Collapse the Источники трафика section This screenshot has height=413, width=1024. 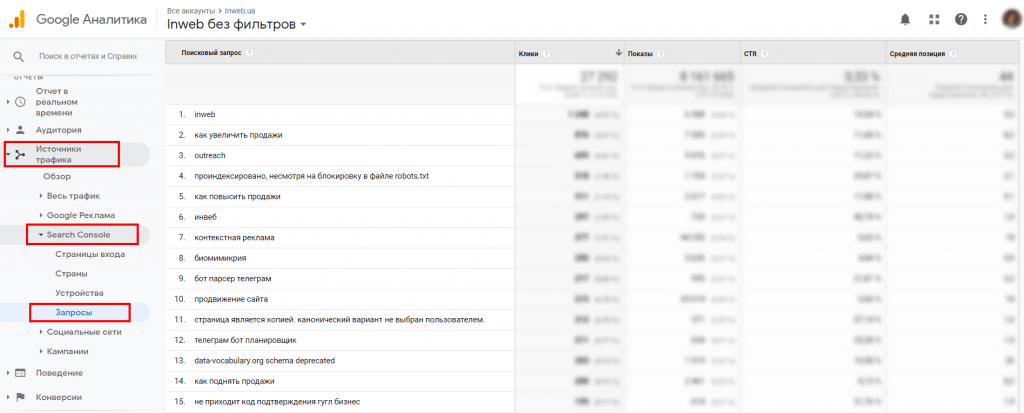(8, 155)
